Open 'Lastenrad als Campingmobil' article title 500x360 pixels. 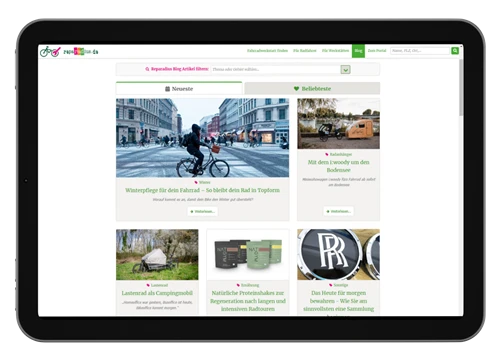157,293
